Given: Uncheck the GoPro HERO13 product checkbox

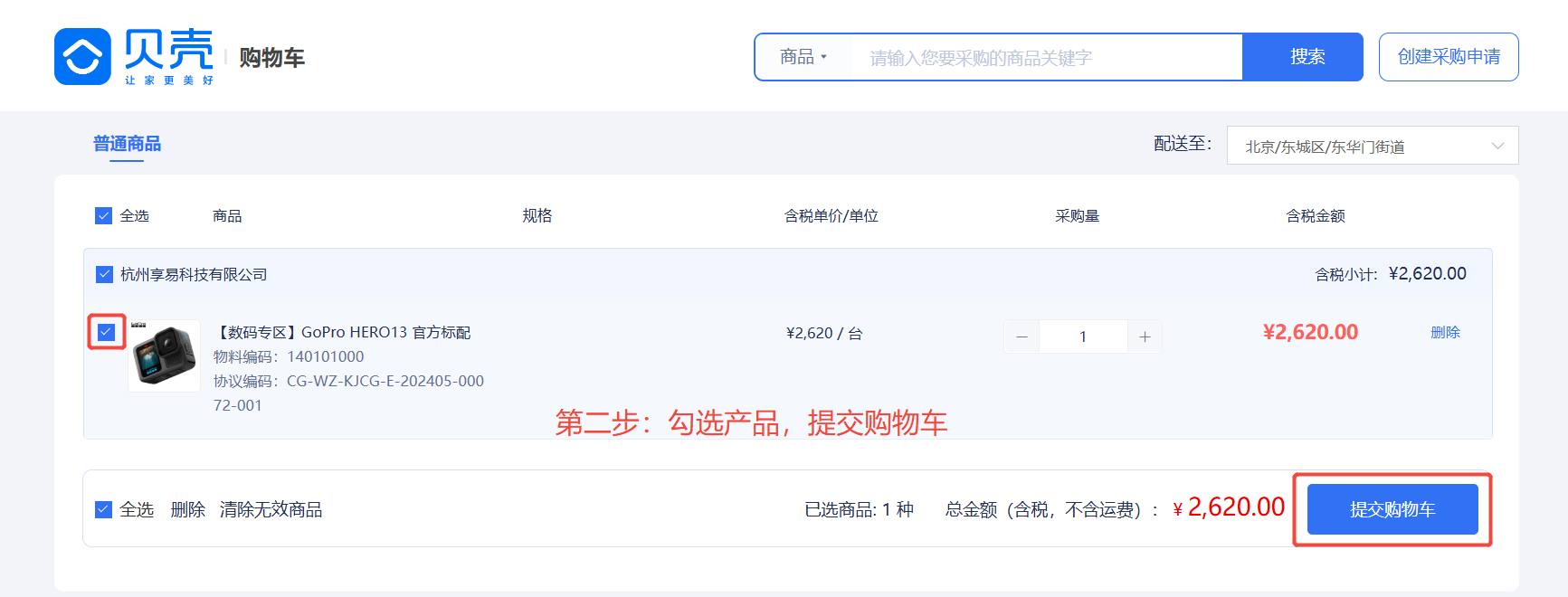Looking at the screenshot, I should click(106, 332).
